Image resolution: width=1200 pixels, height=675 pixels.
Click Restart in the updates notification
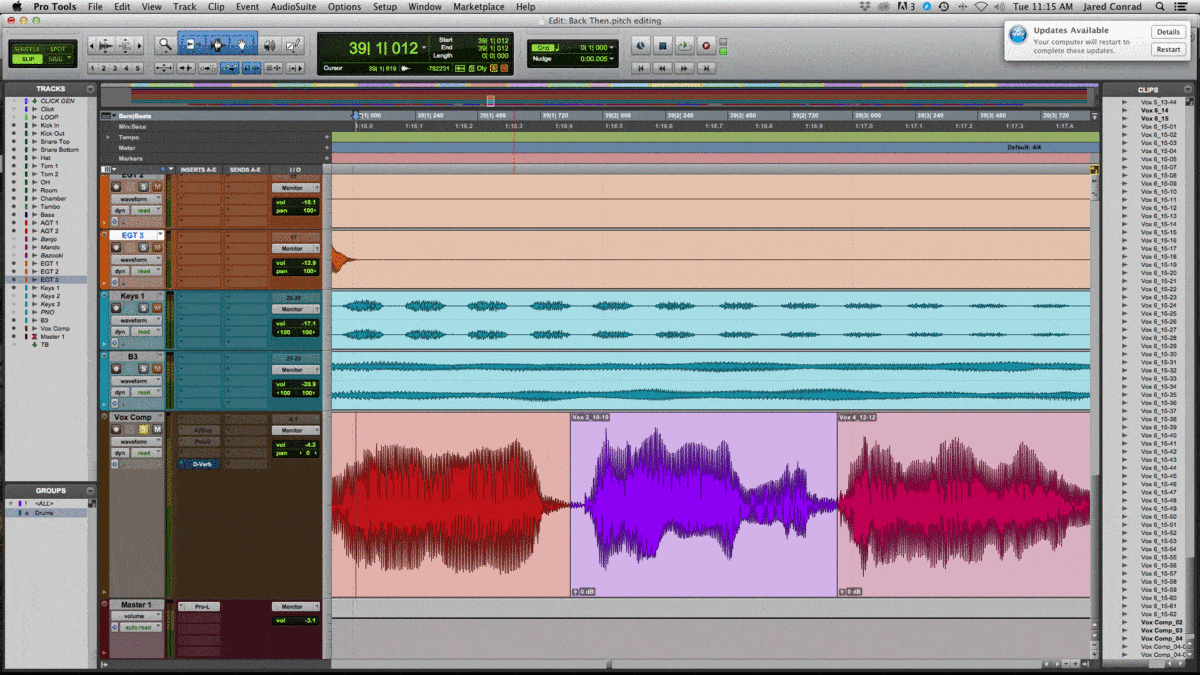(x=1169, y=49)
